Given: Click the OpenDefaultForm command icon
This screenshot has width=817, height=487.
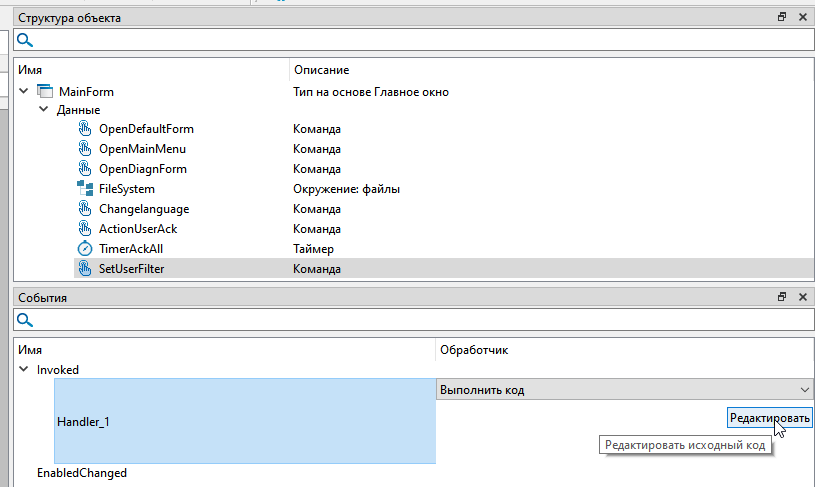Looking at the screenshot, I should click(x=85, y=129).
